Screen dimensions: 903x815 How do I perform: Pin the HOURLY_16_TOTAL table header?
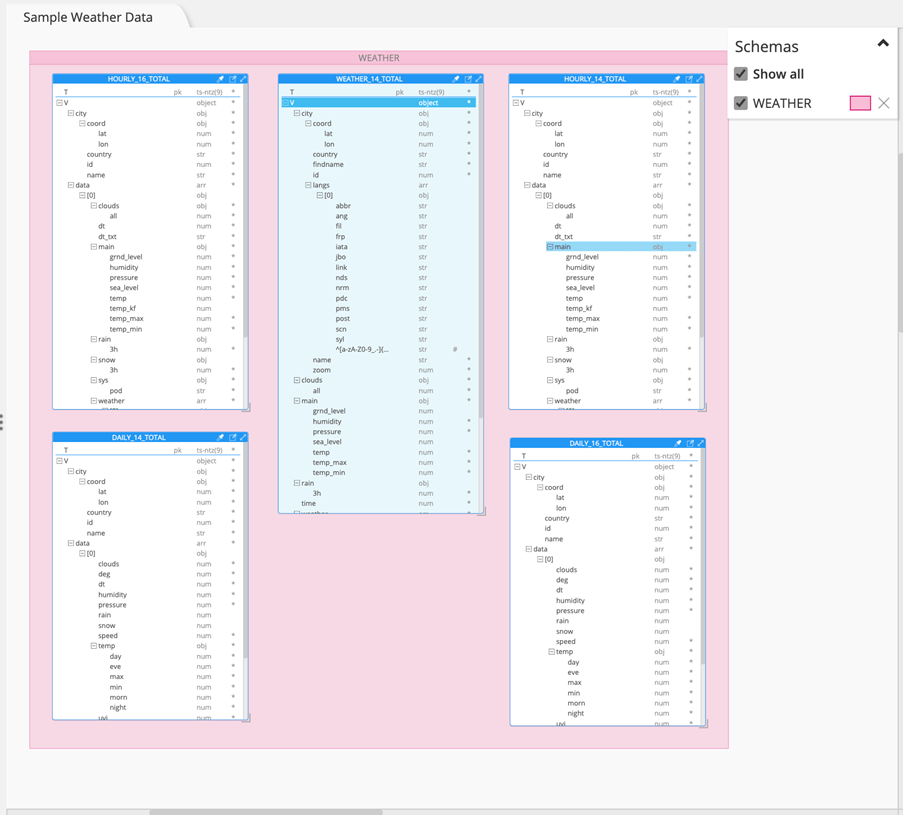[x=221, y=78]
